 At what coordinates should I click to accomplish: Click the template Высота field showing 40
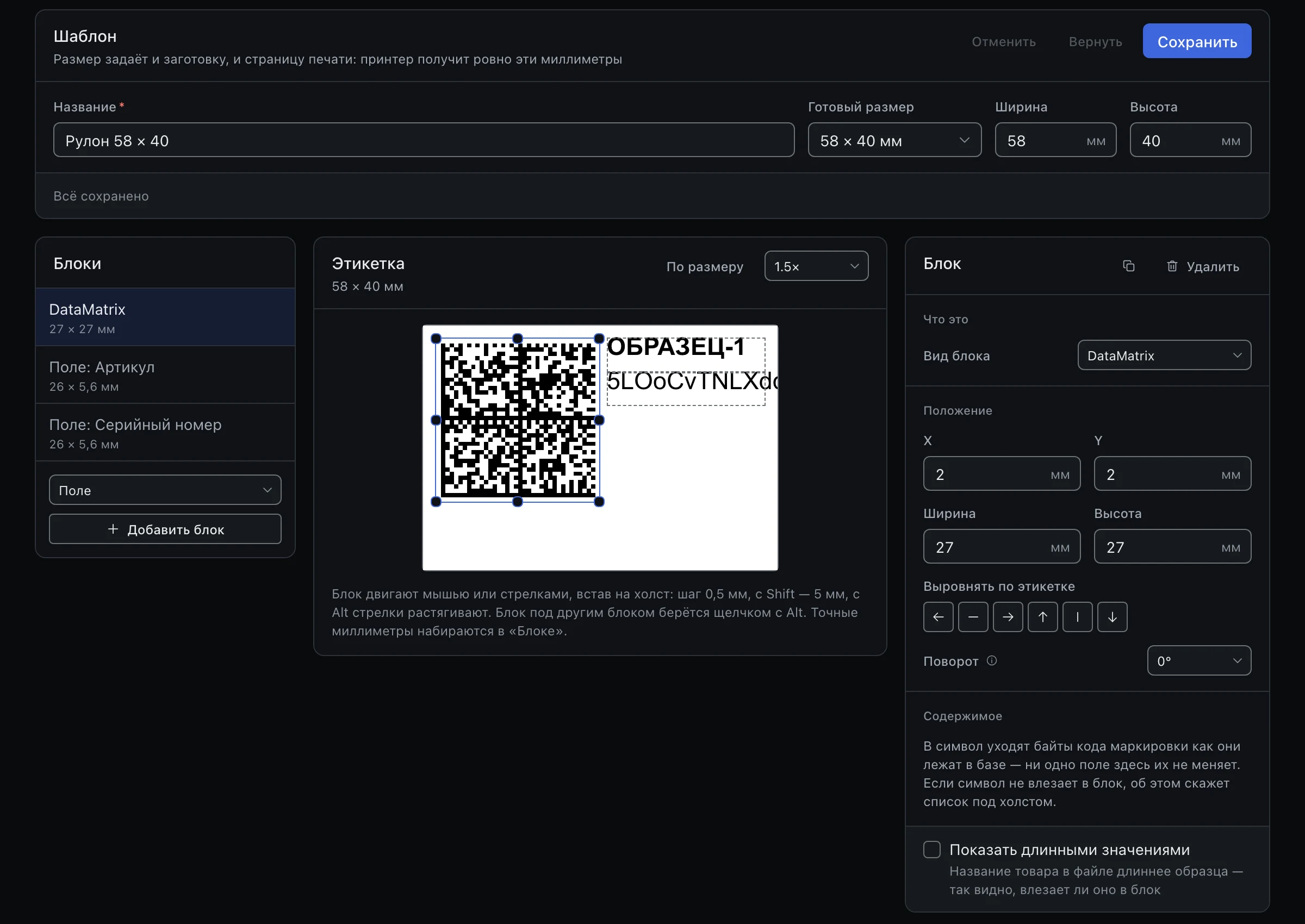point(1190,140)
